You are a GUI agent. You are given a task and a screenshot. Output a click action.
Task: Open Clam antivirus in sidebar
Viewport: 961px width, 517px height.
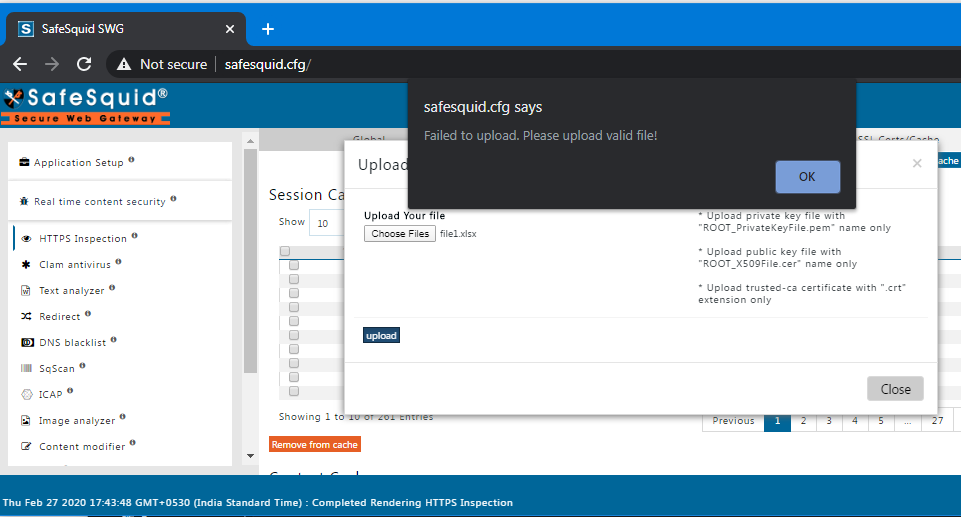[x=75, y=265]
